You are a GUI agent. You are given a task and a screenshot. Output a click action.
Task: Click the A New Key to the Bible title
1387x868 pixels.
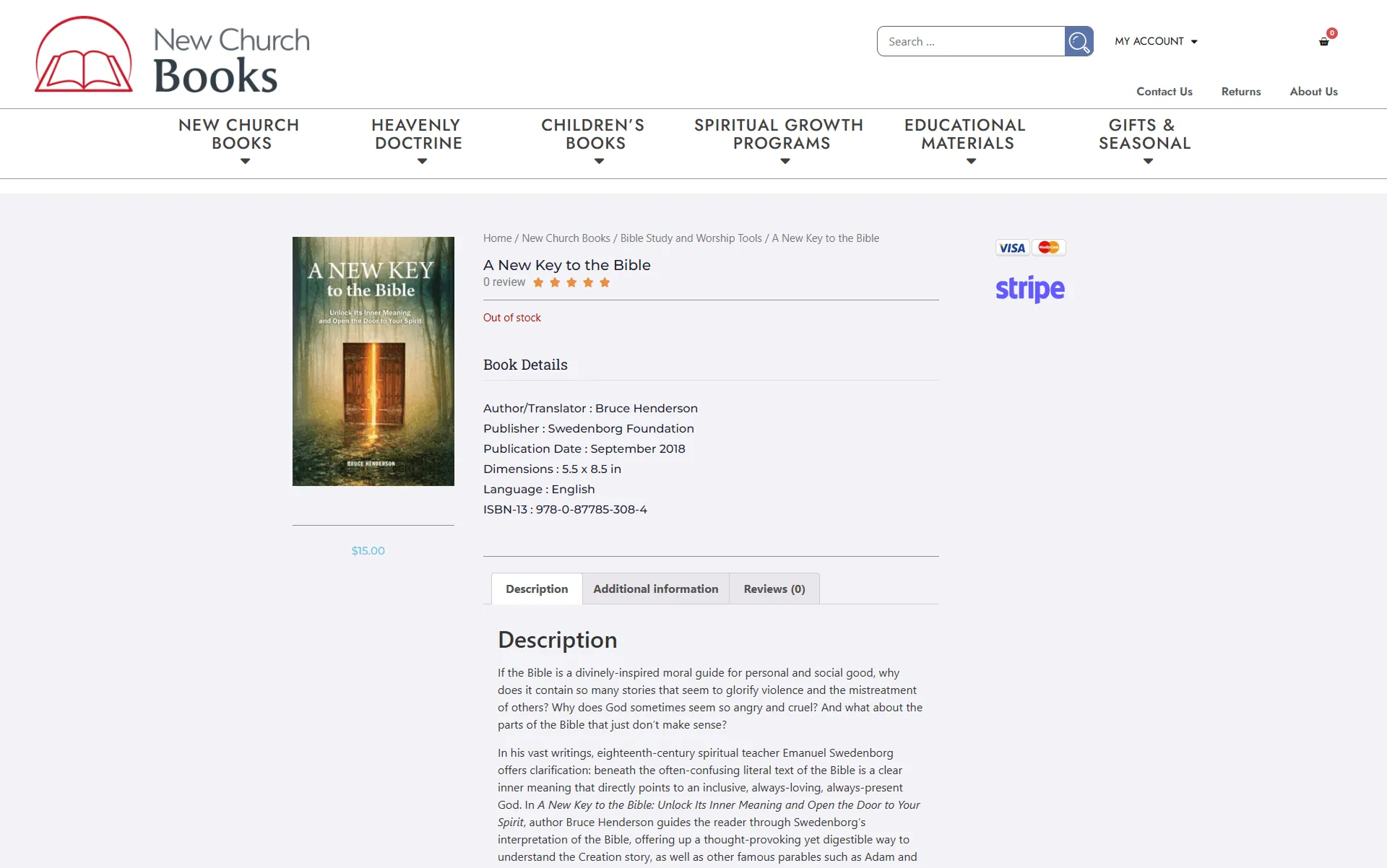567,265
